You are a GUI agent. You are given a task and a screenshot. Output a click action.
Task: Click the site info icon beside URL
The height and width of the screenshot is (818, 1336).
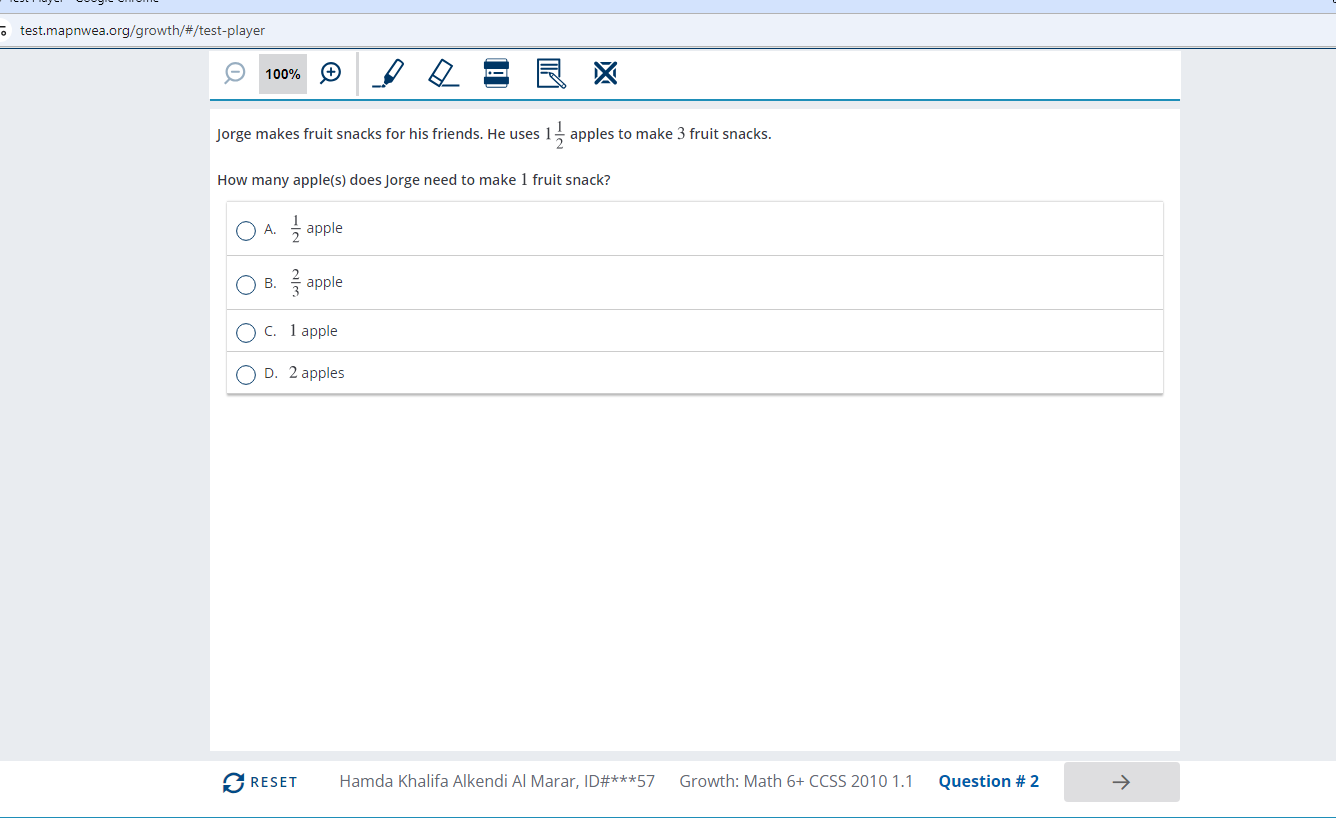(5, 30)
